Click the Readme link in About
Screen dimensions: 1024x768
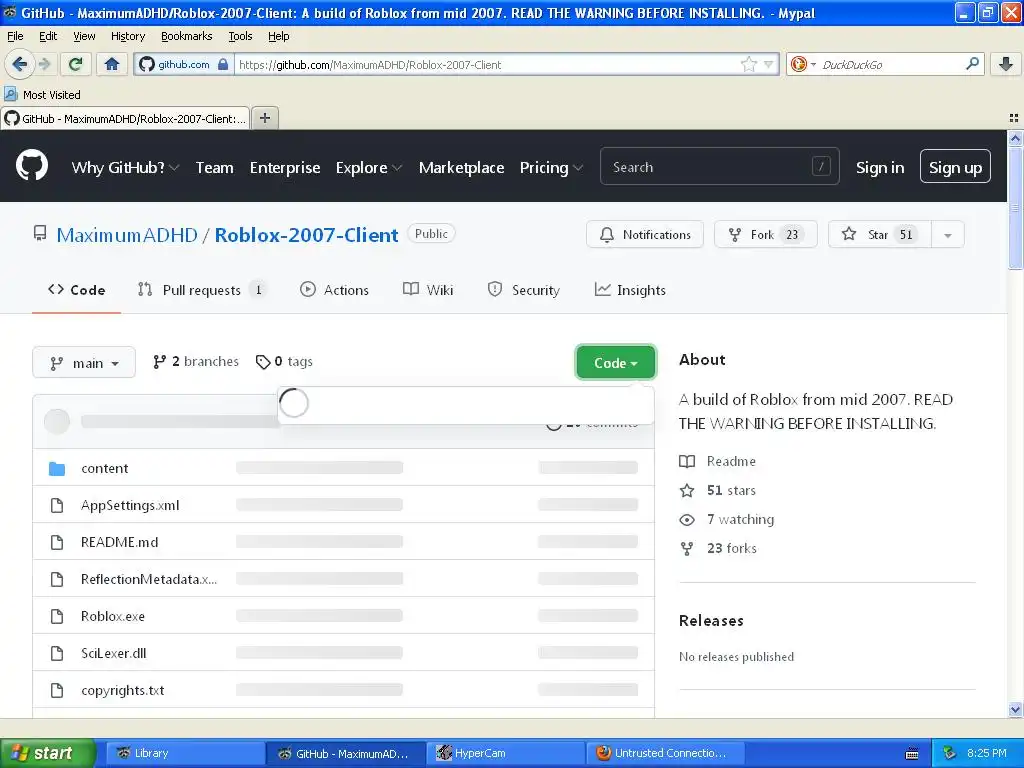point(718,461)
